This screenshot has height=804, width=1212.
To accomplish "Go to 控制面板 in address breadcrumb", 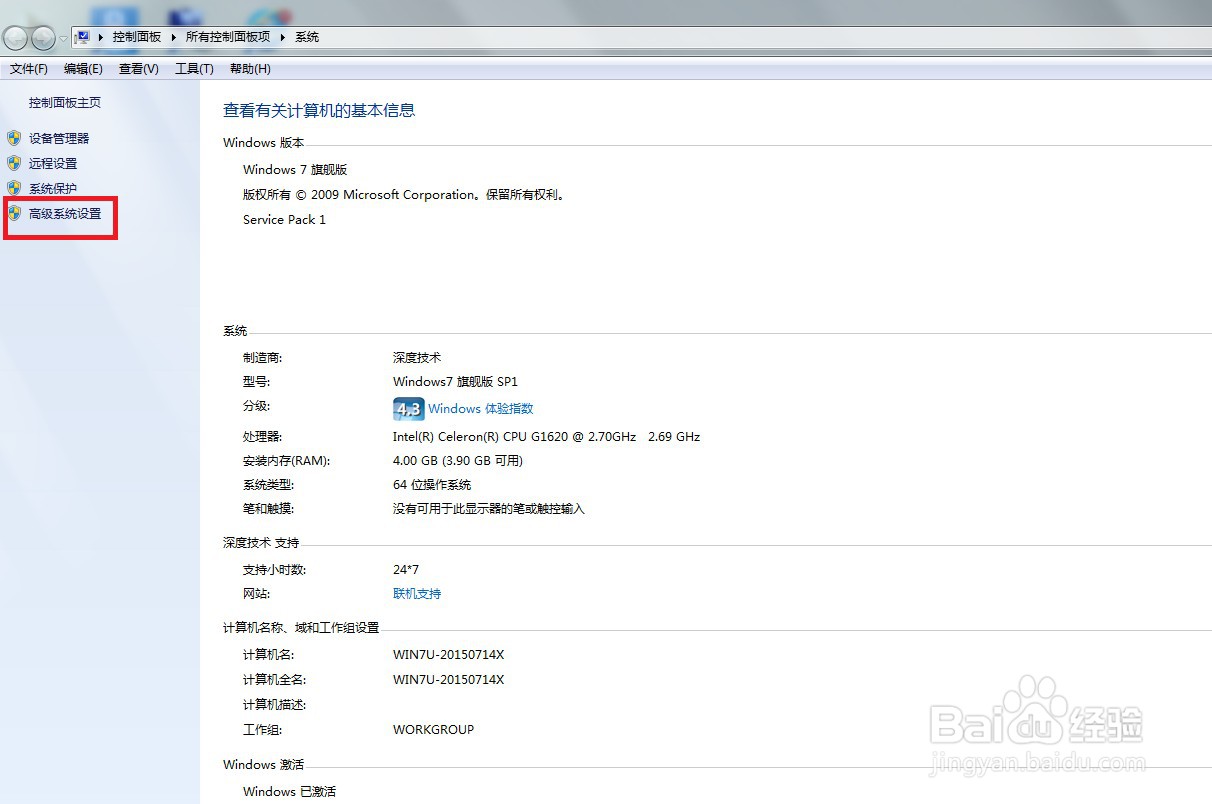I will (137, 37).
